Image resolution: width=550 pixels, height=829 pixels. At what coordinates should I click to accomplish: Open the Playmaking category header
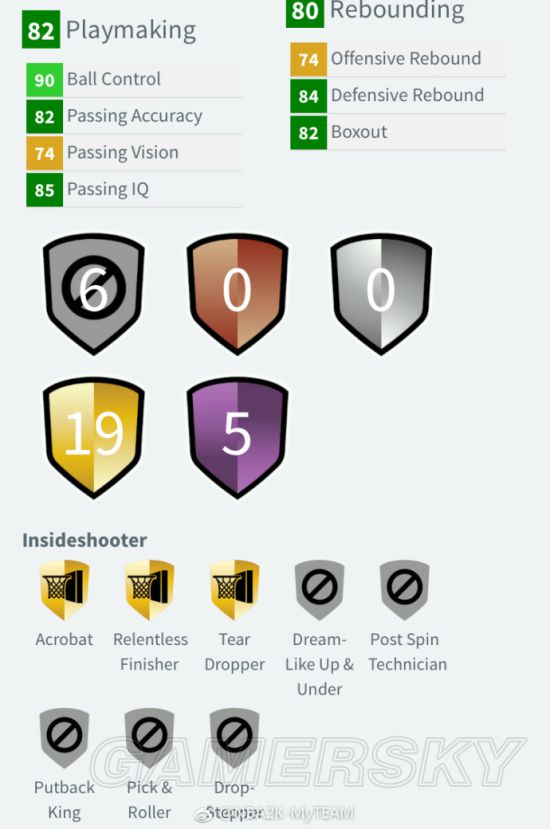(109, 30)
